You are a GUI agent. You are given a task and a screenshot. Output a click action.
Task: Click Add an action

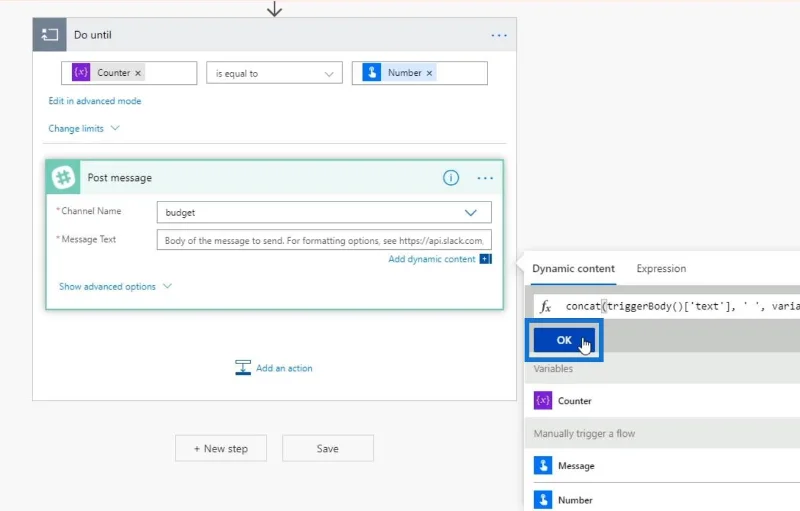click(274, 368)
